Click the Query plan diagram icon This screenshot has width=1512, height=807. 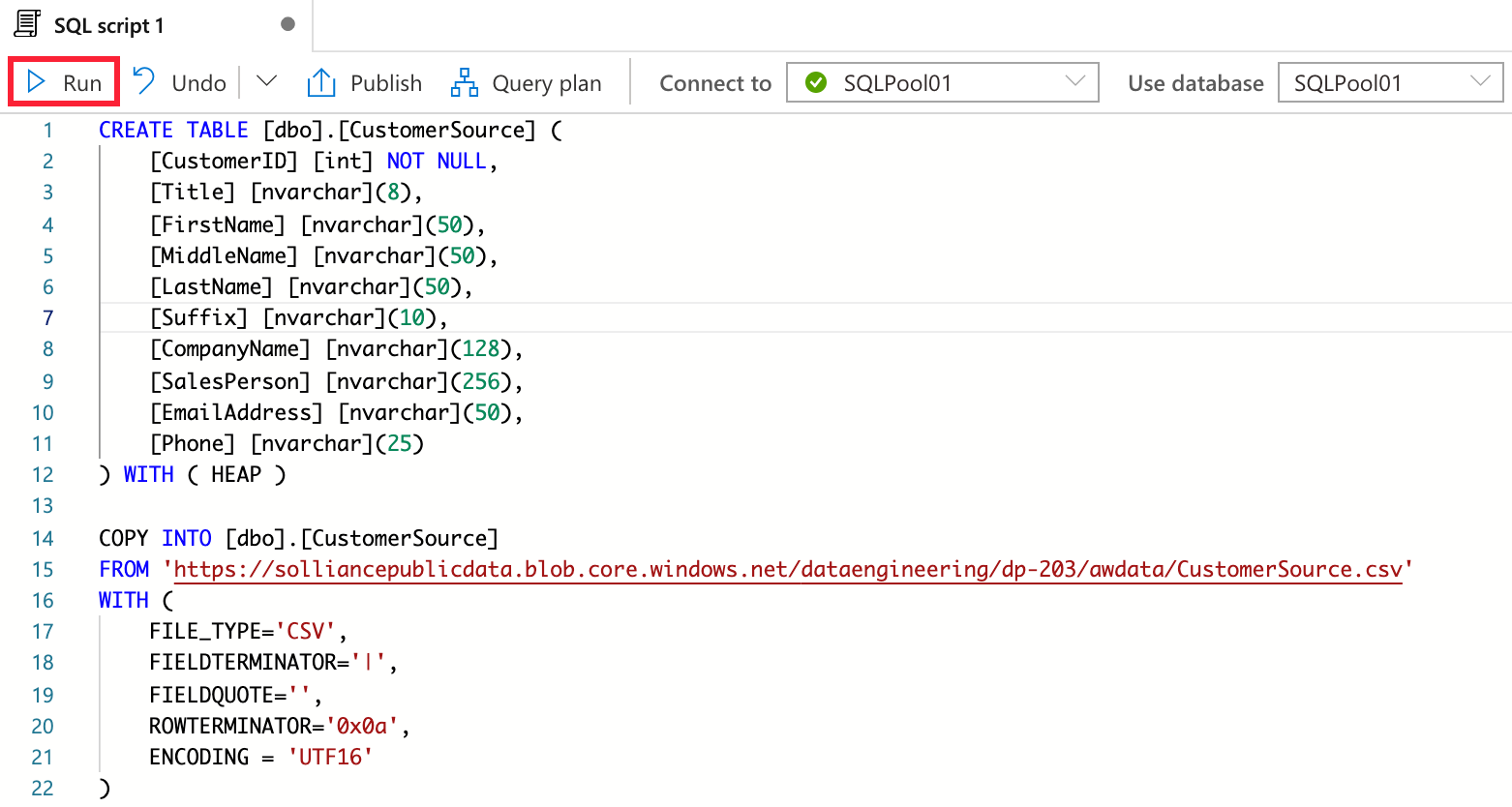click(465, 82)
